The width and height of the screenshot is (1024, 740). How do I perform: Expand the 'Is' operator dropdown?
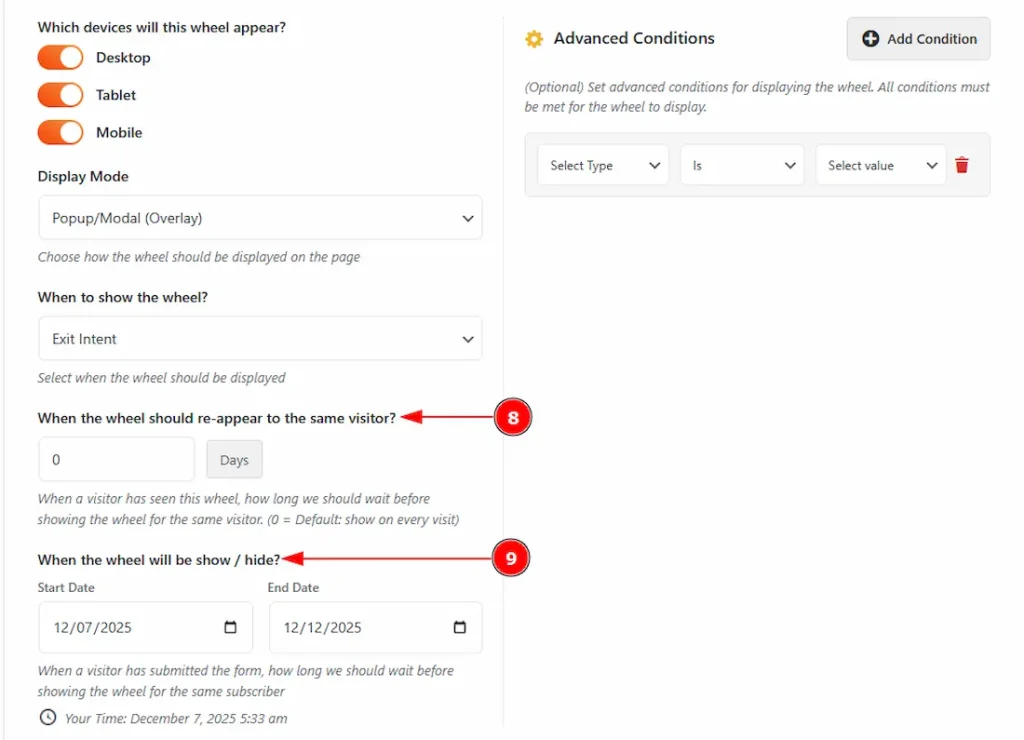[x=741, y=166]
